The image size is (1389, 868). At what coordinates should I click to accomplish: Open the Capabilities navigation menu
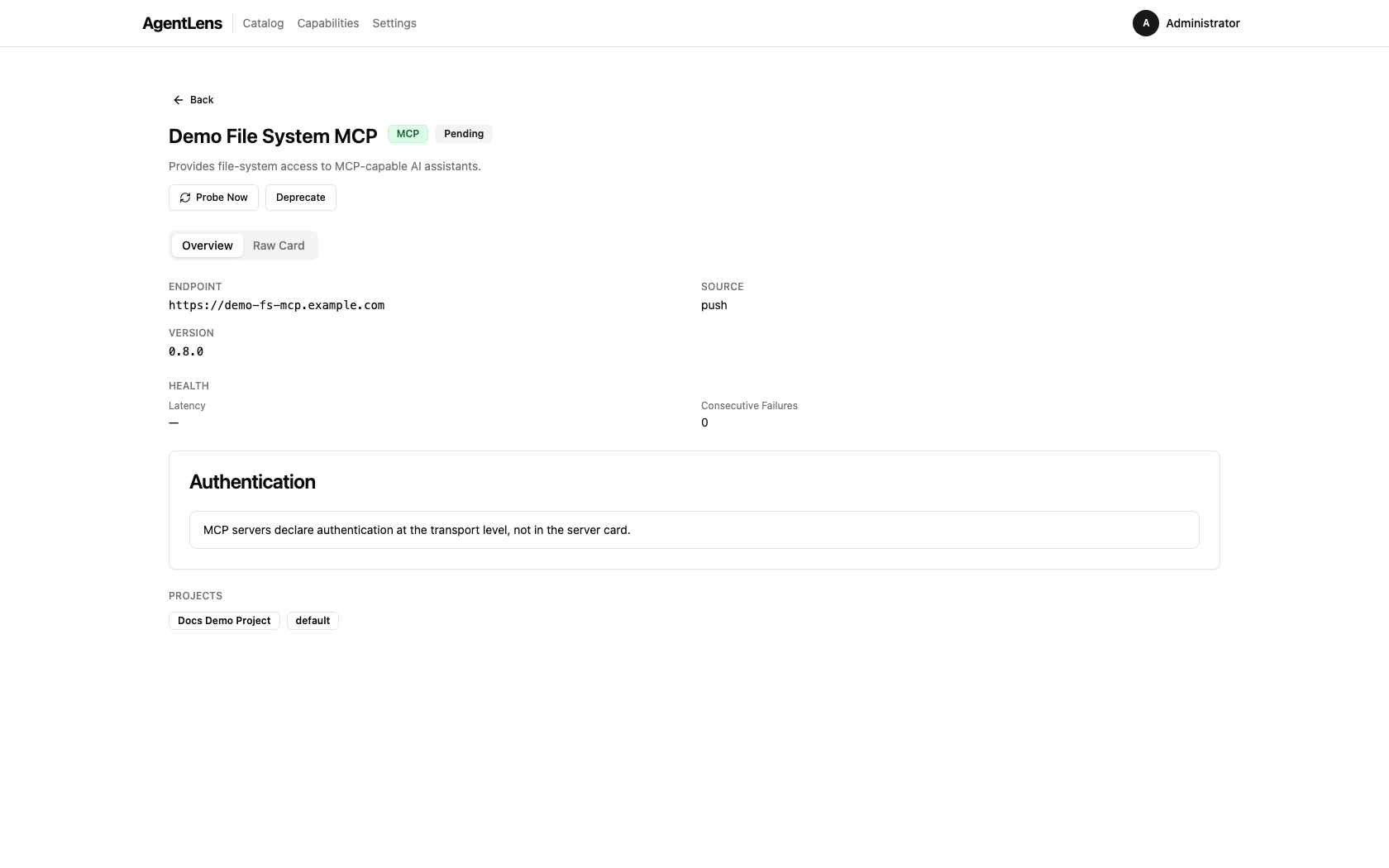pos(327,23)
